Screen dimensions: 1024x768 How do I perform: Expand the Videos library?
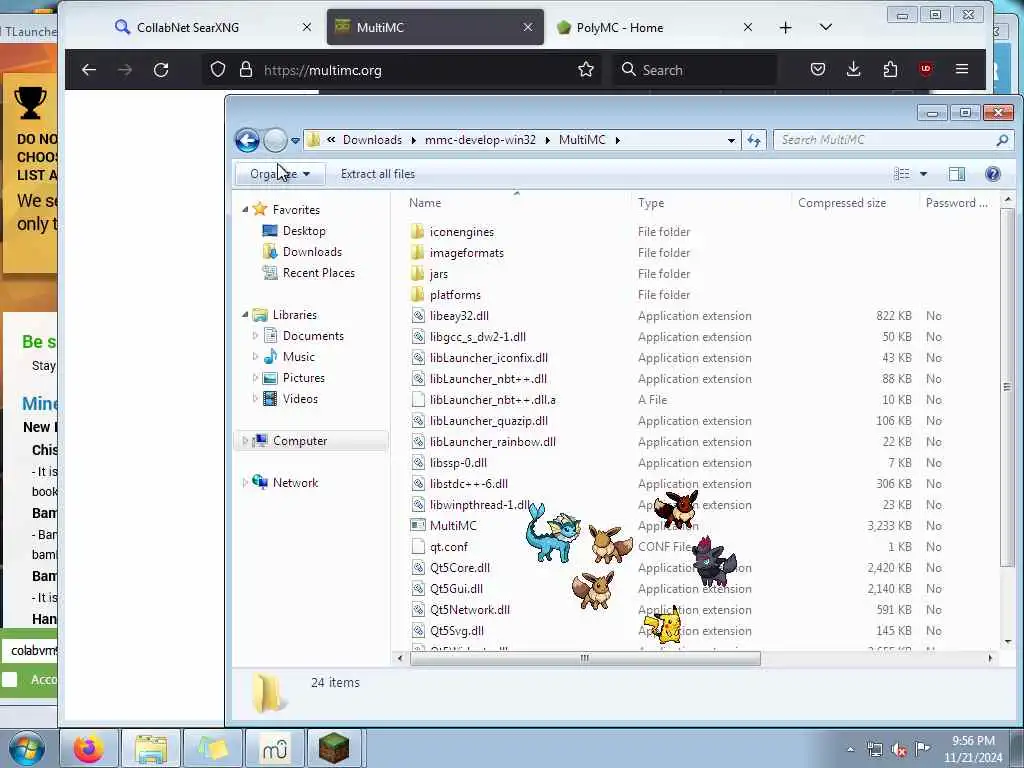(x=255, y=398)
